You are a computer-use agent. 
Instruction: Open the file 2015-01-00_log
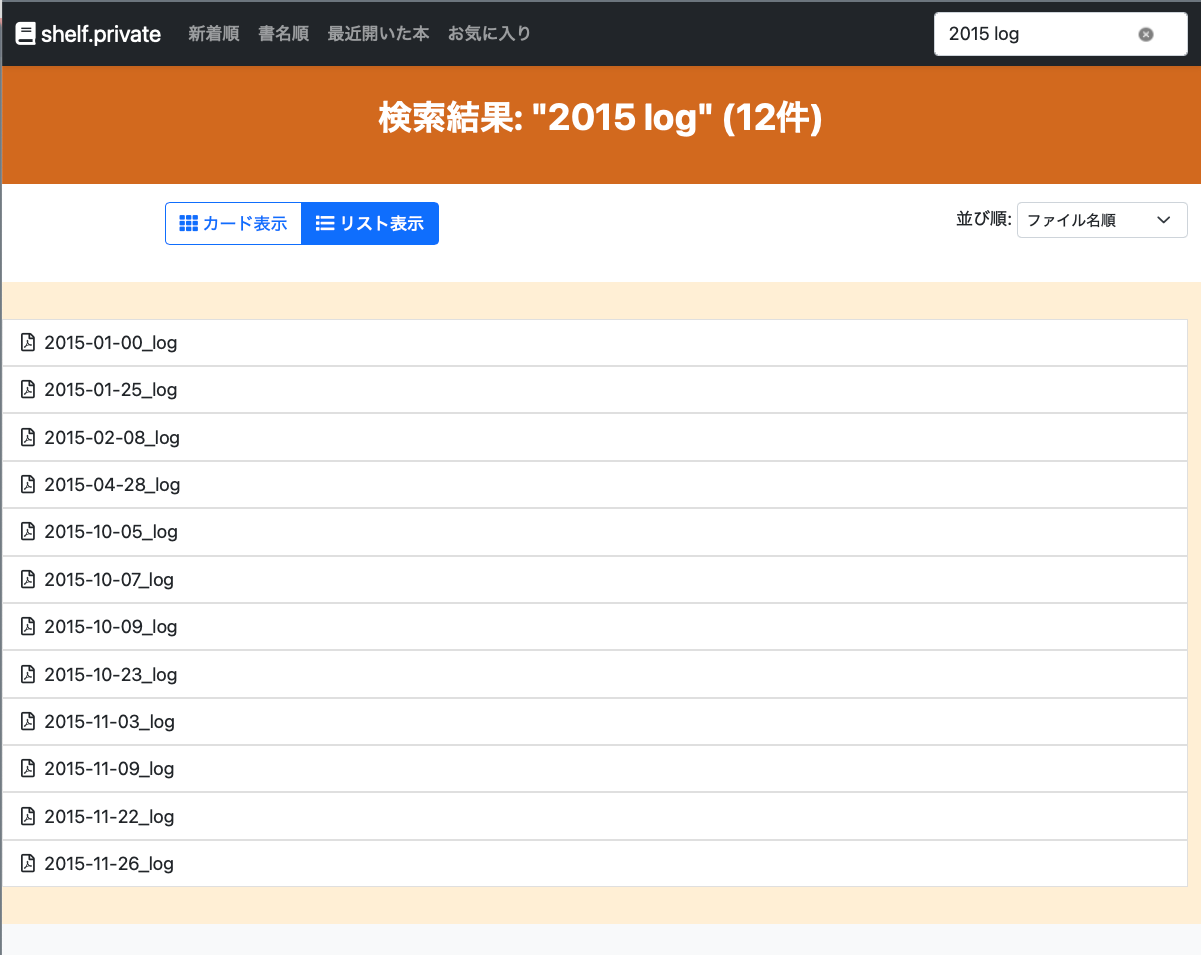pyautogui.click(x=594, y=343)
